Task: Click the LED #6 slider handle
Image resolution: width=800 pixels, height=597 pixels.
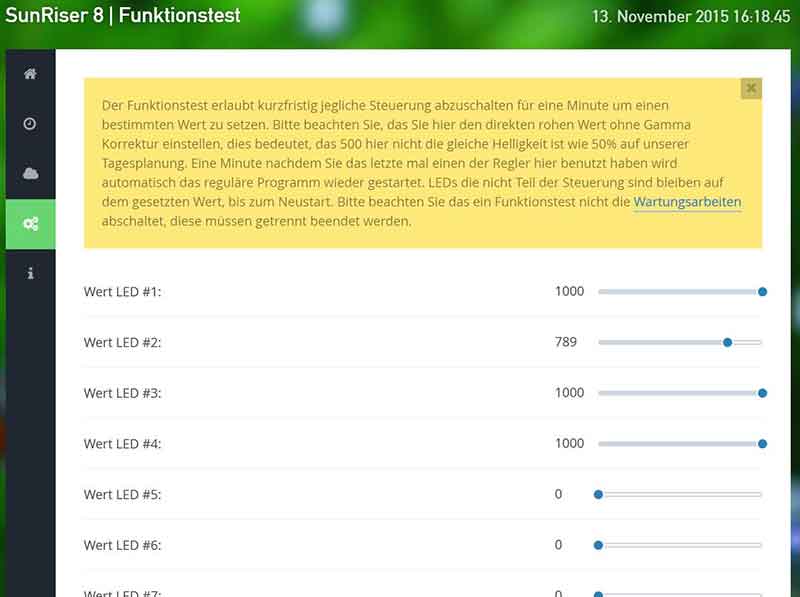Action: click(599, 545)
